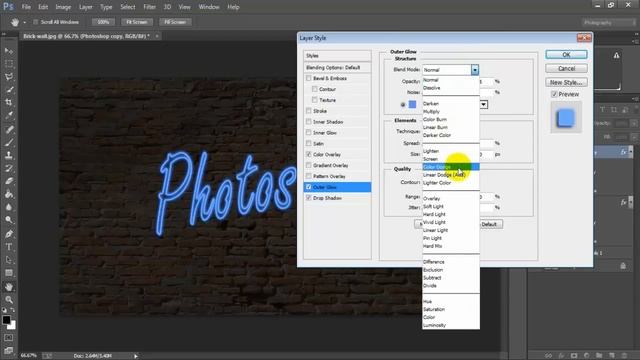This screenshot has height=360, width=640.
Task: Open outer glow color swatch
Action: pos(413,104)
